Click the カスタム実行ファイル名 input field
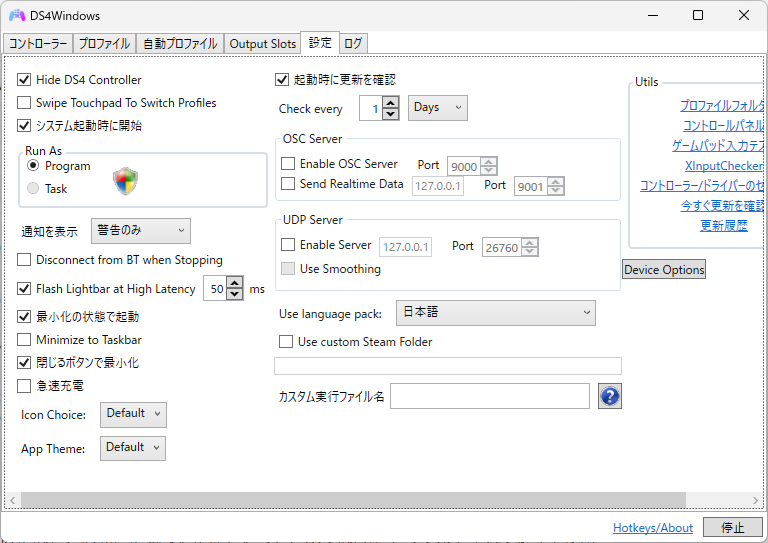The image size is (768, 543). [x=490, y=396]
